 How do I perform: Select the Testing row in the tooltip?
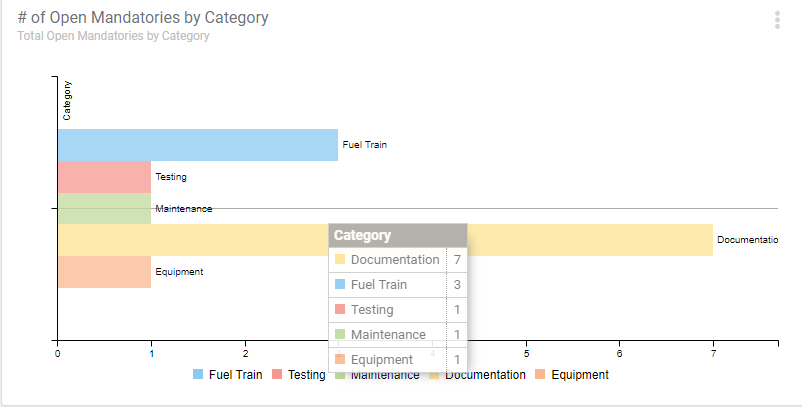pos(398,310)
